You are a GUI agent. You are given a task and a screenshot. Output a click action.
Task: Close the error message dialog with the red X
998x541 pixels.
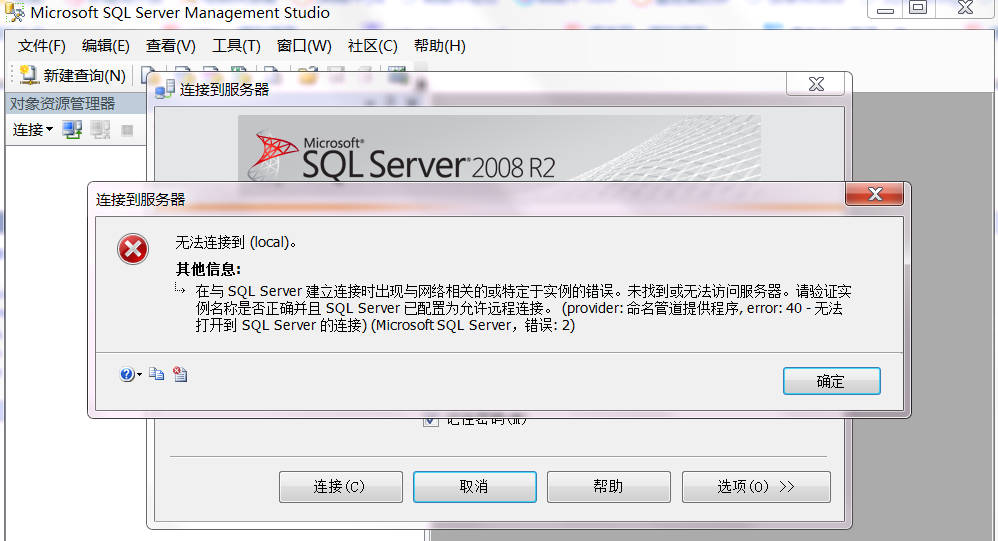point(875,194)
